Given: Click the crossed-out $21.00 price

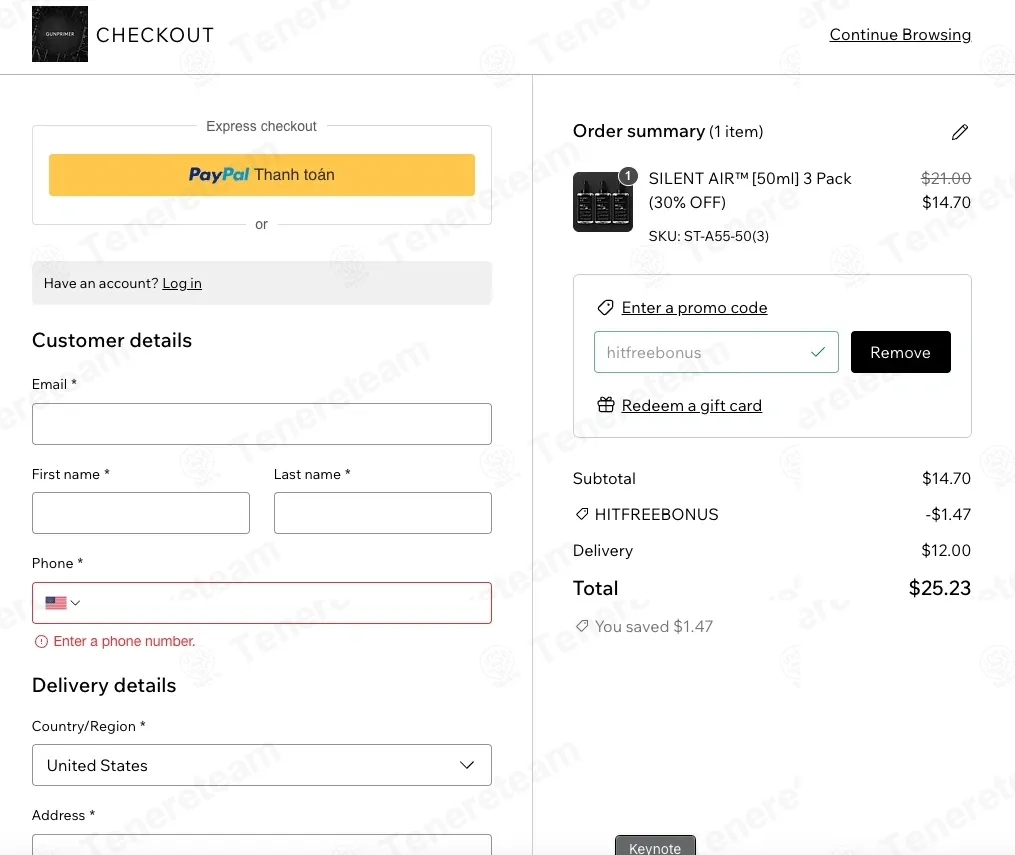Looking at the screenshot, I should coord(946,178).
